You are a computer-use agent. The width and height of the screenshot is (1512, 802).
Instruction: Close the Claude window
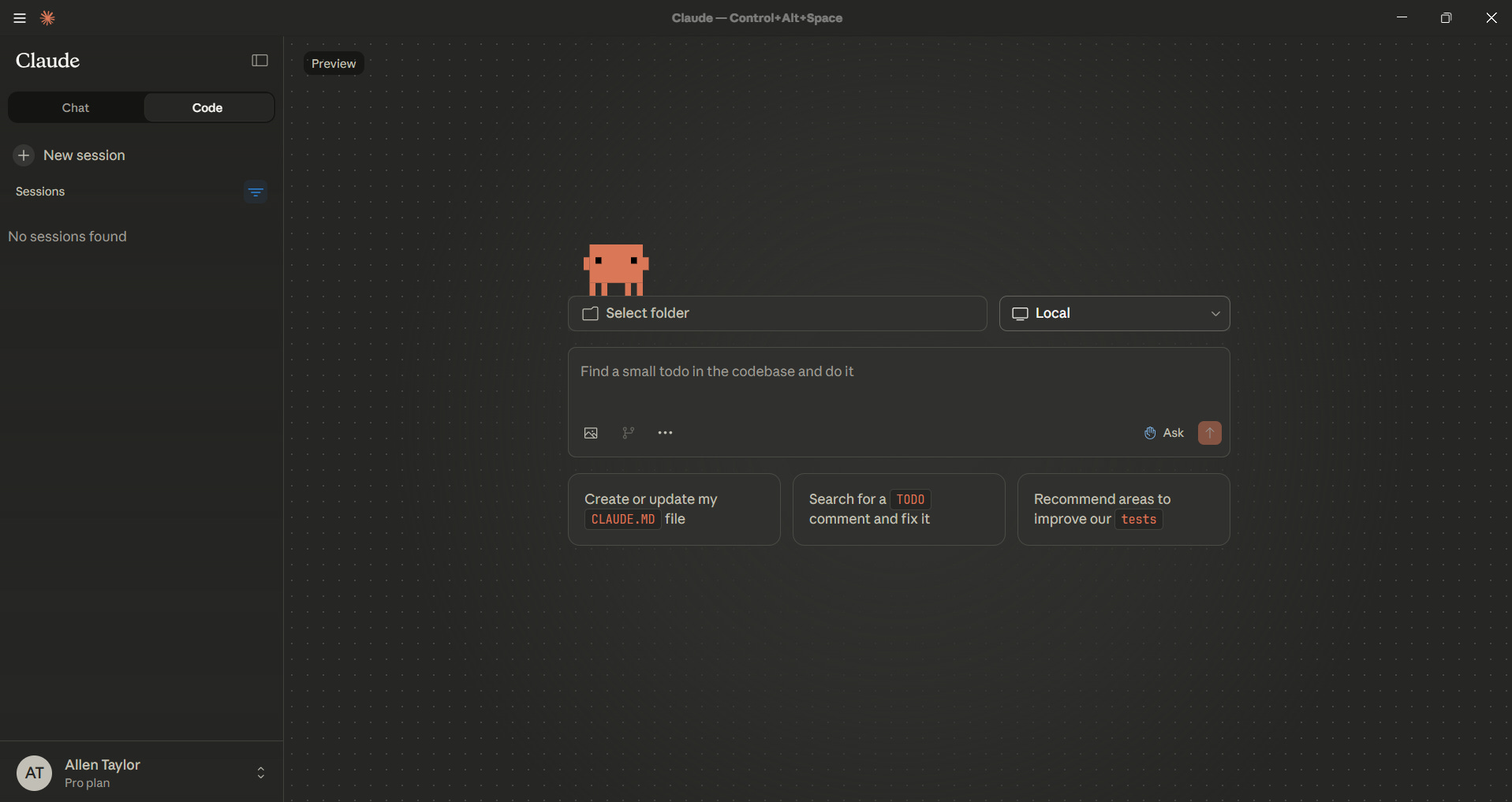tap(1491, 17)
